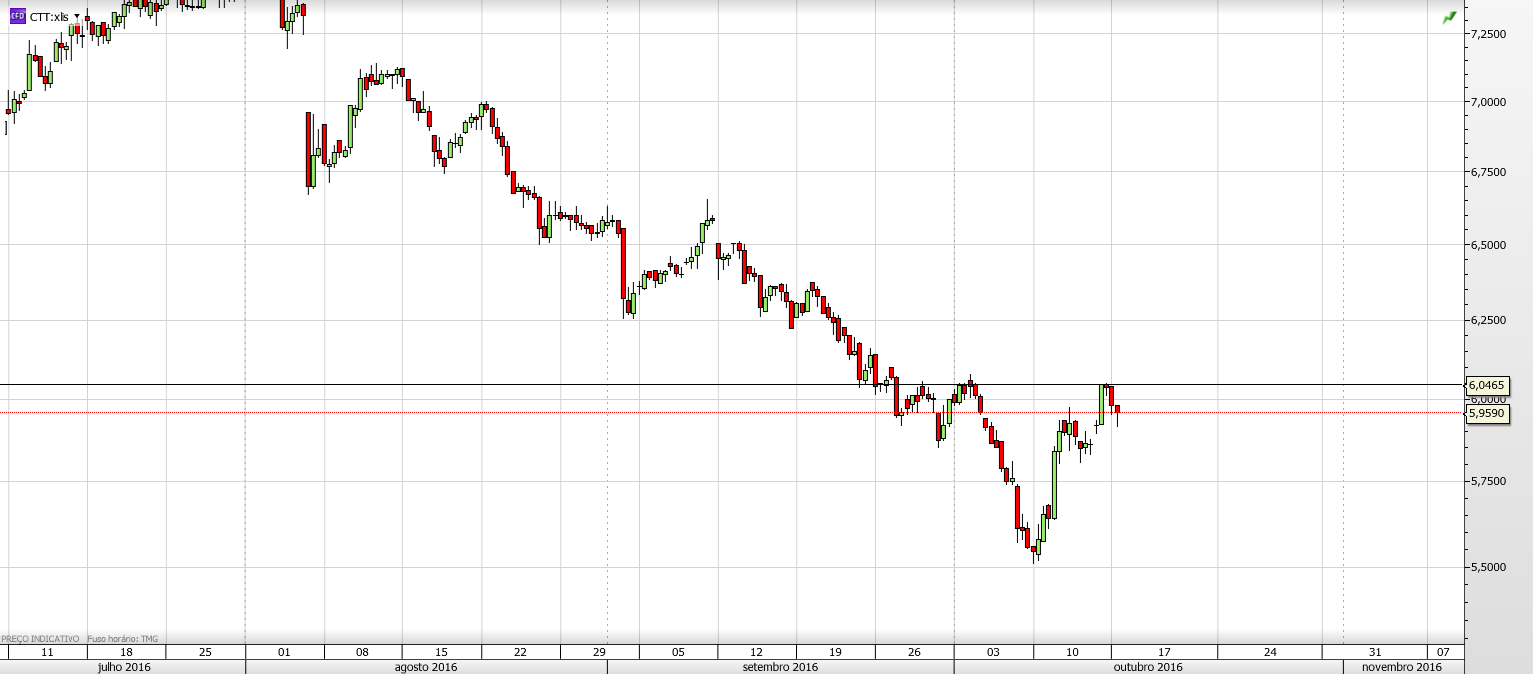This screenshot has height=674, width=1533.
Task: Click the date label 10 on time axis
Action: click(1072, 652)
